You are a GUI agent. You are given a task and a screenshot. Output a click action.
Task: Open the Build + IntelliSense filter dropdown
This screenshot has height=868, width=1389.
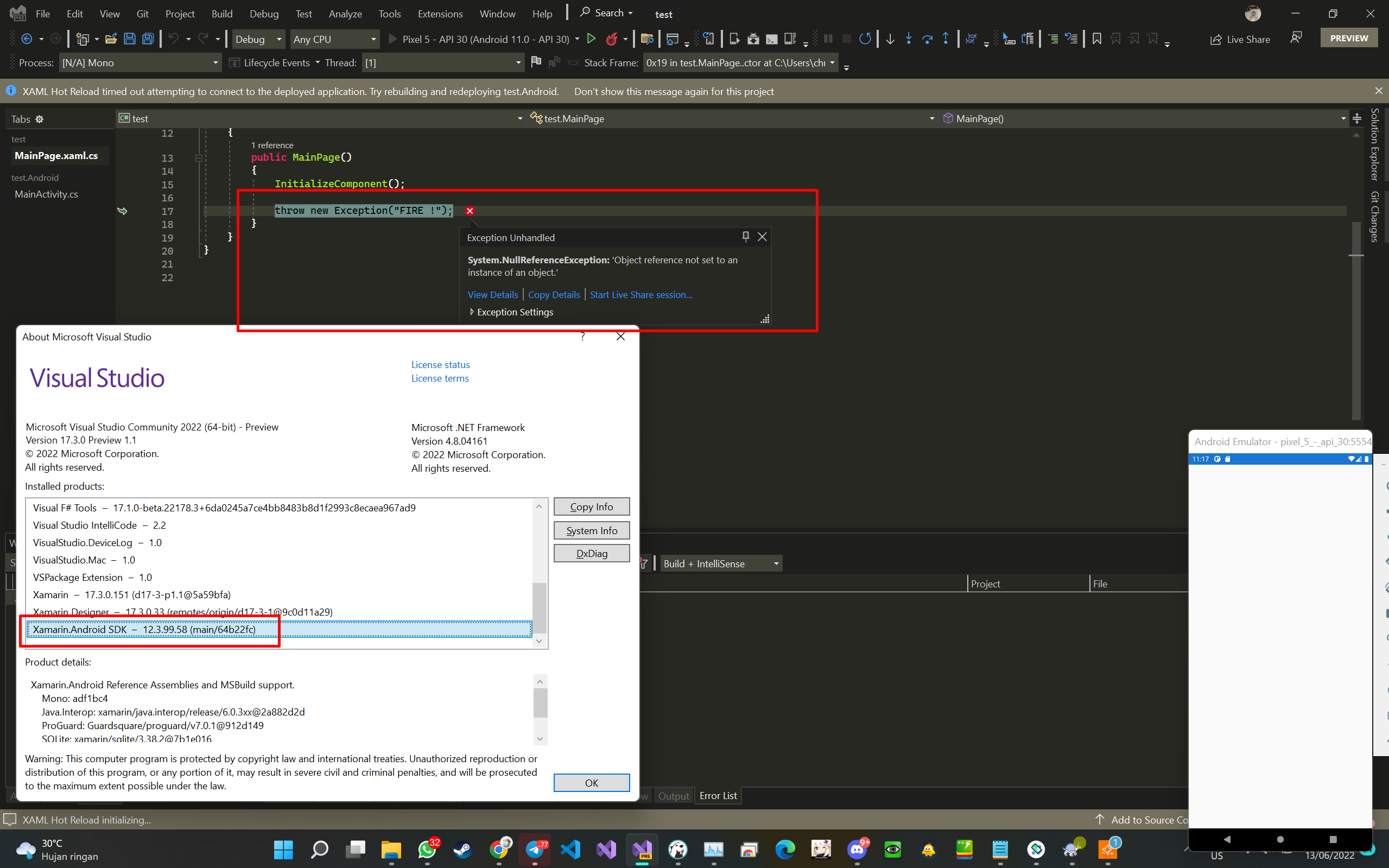[x=721, y=564]
